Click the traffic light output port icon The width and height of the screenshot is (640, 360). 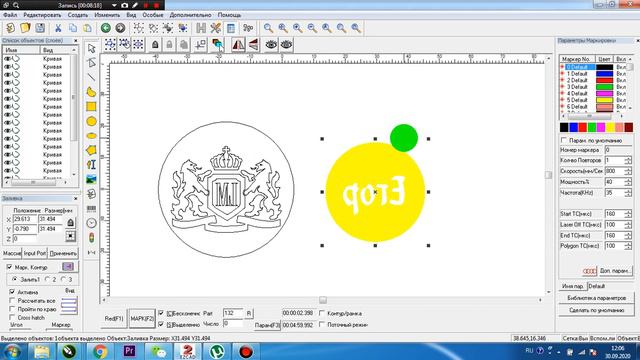click(91, 237)
